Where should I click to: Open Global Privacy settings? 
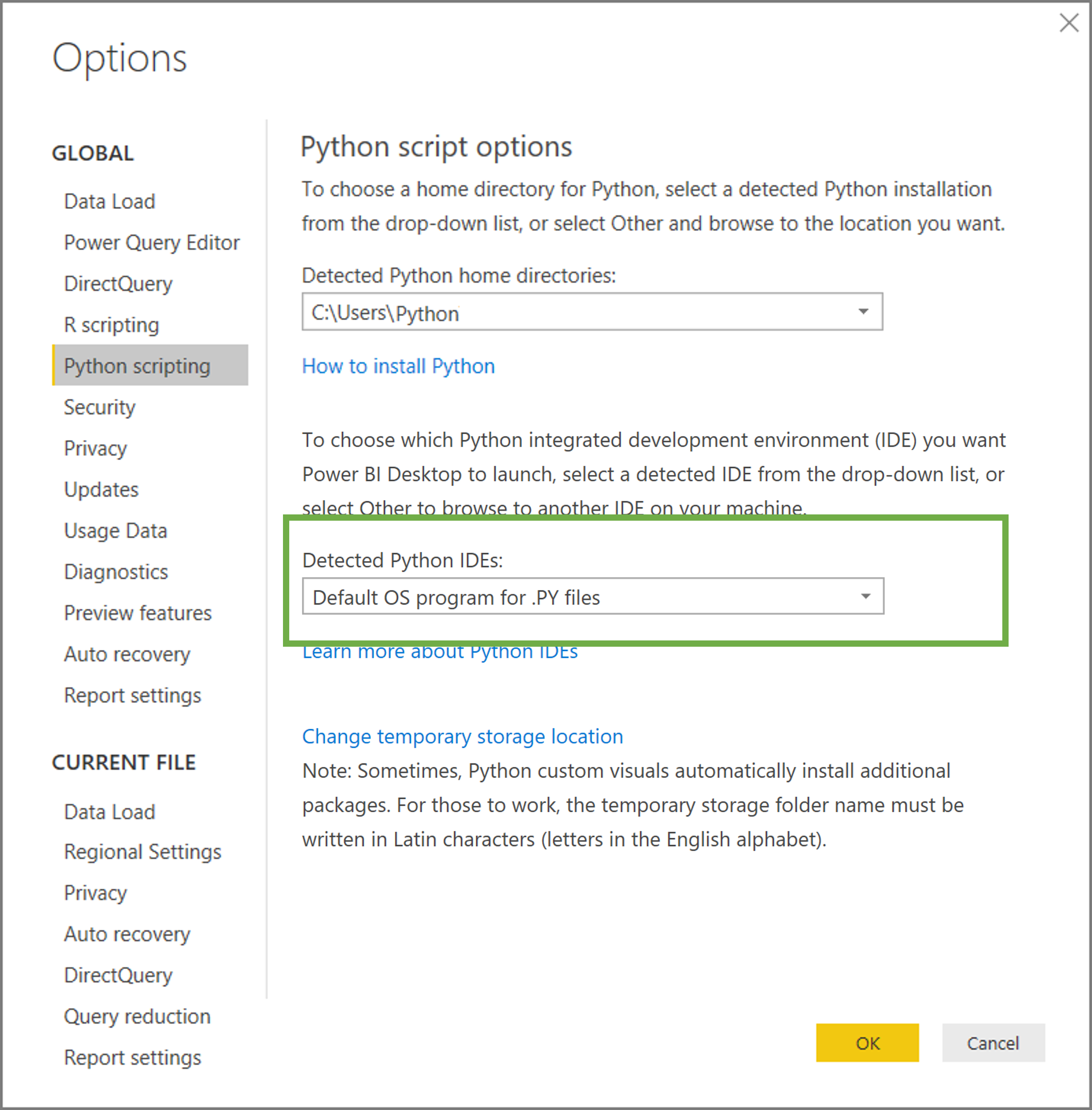tap(95, 448)
